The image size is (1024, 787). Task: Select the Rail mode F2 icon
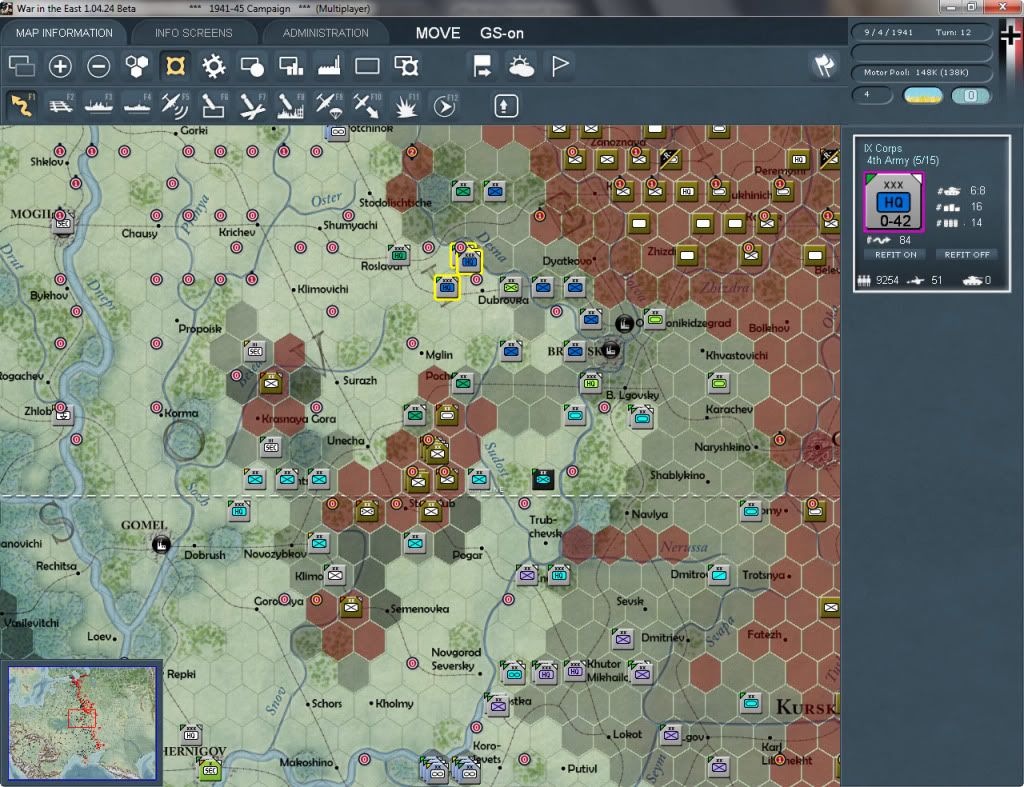pos(61,105)
